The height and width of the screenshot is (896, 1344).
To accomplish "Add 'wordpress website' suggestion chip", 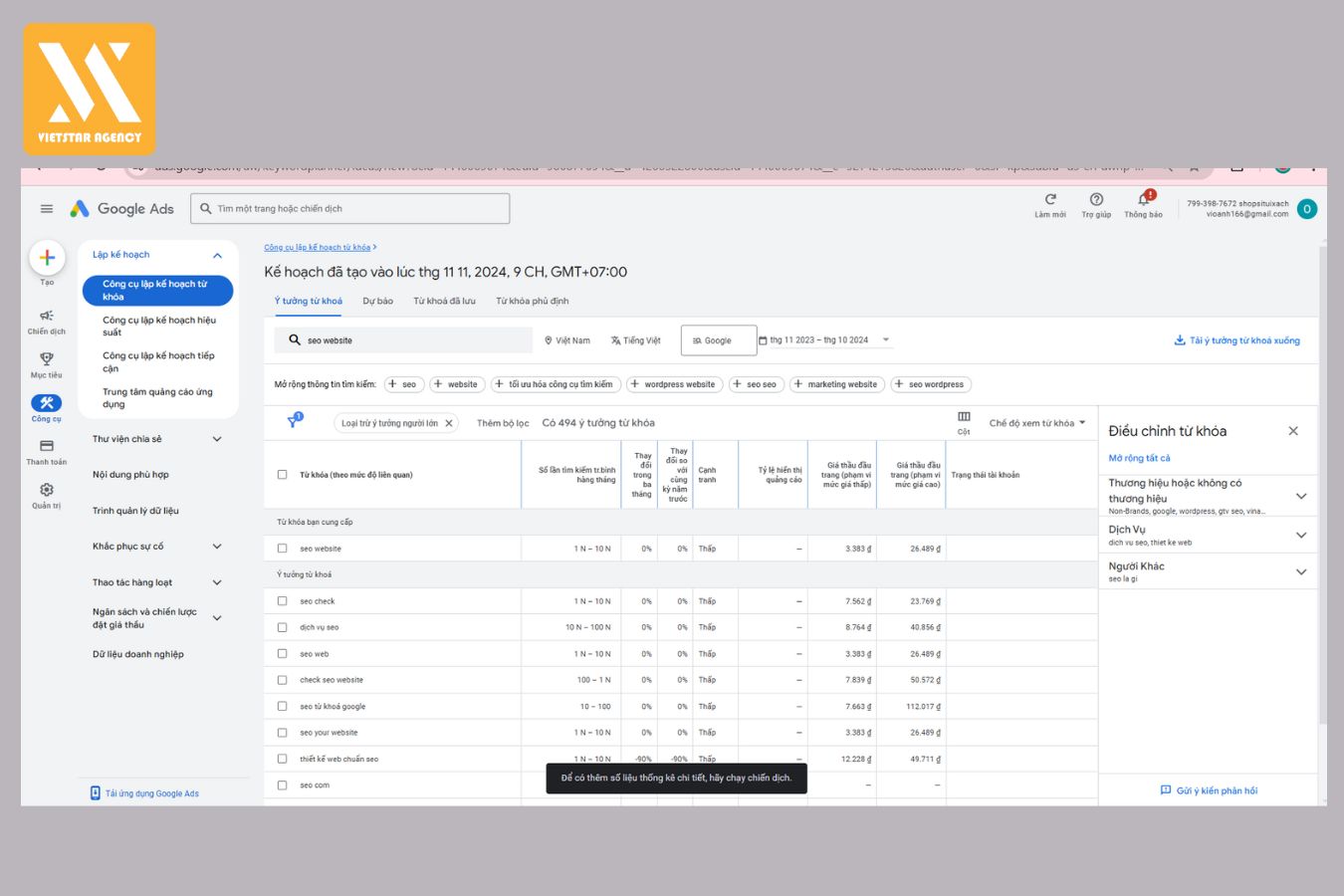I will pyautogui.click(x=674, y=384).
